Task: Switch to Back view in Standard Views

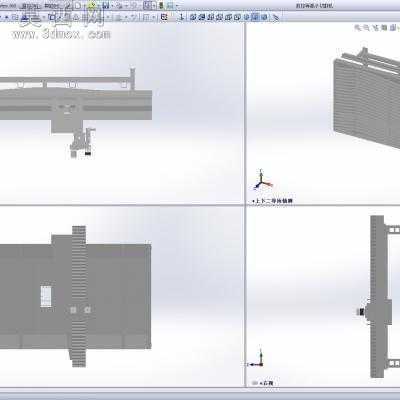Action: [x=202, y=17]
